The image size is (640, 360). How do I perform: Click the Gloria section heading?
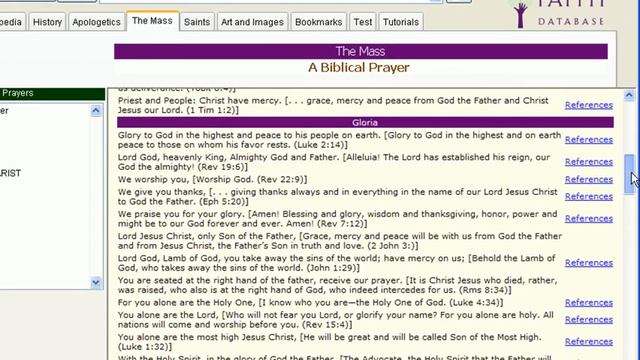click(365, 122)
